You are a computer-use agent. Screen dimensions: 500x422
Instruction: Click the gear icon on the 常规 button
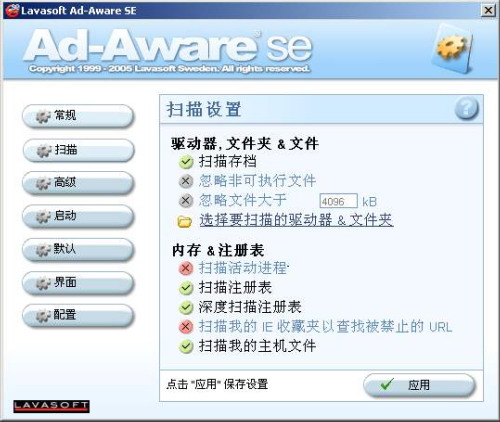click(44, 116)
